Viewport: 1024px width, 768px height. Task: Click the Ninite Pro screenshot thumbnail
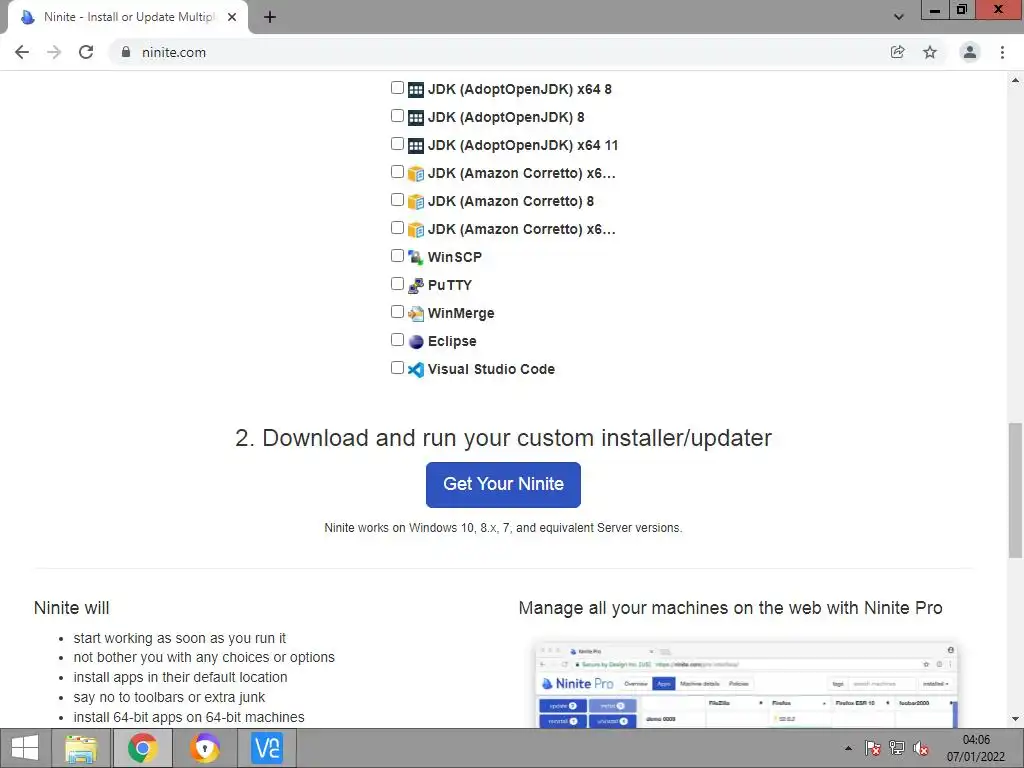(x=746, y=686)
